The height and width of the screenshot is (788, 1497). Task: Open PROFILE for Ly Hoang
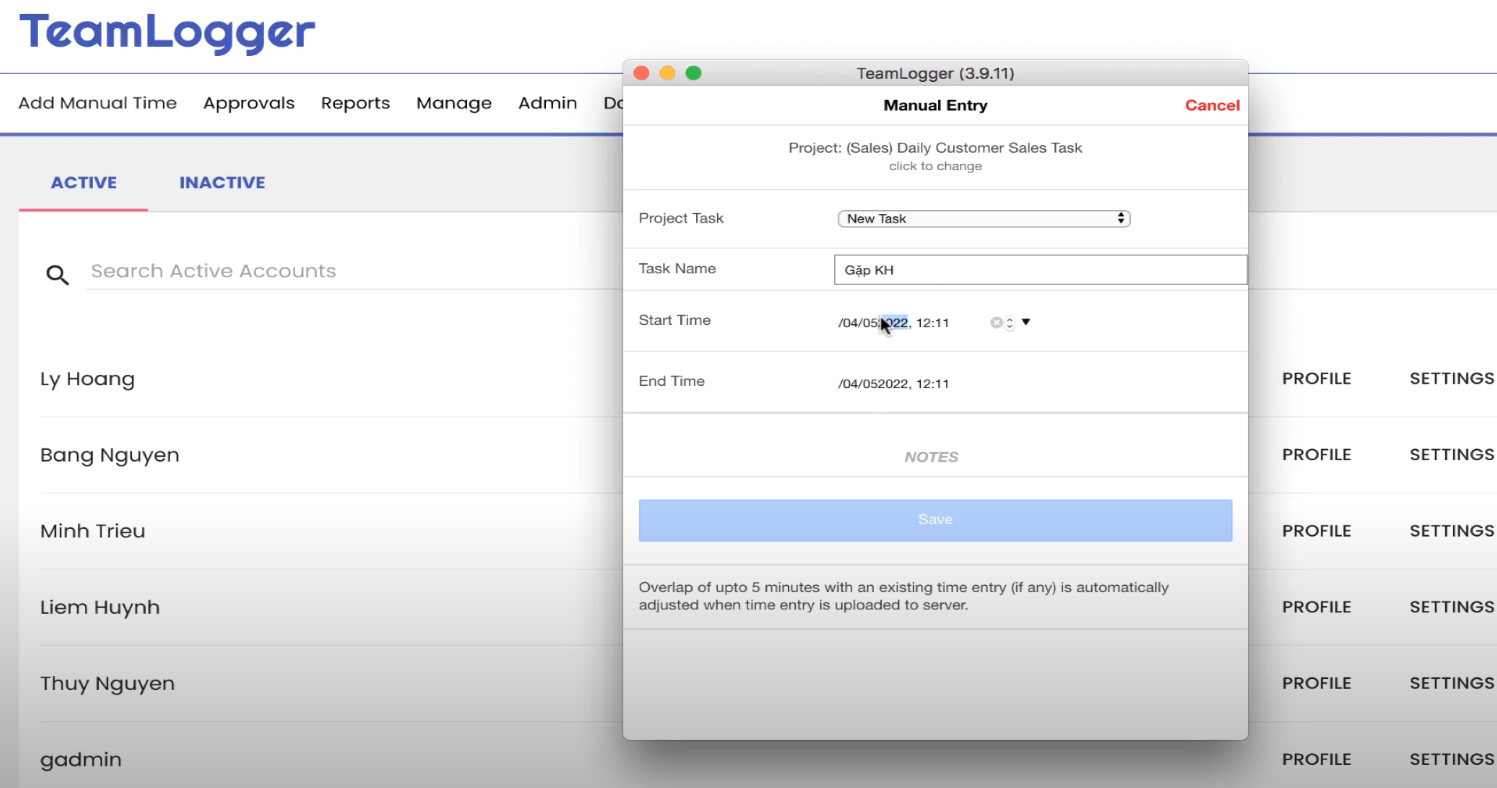point(1316,379)
